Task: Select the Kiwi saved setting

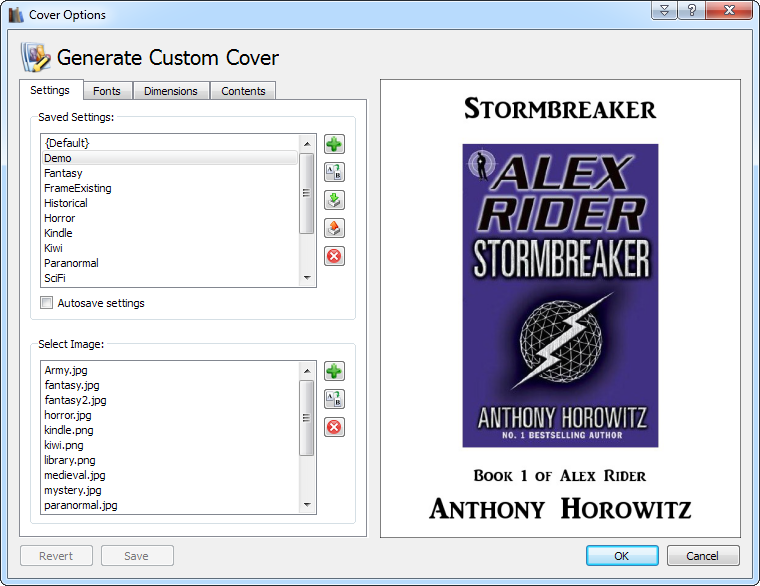Action: (170, 248)
